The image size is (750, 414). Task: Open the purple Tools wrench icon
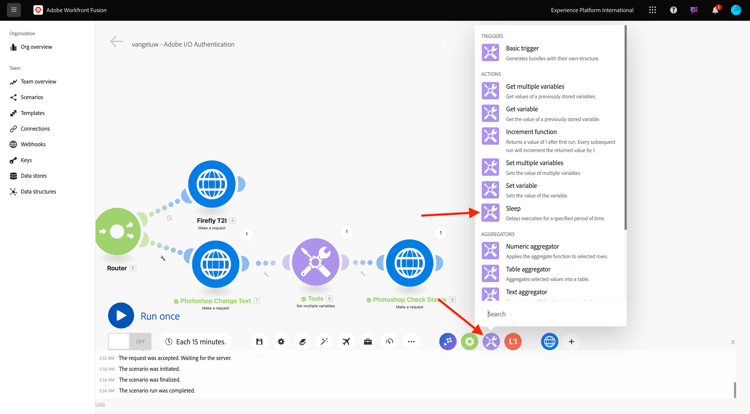point(491,341)
